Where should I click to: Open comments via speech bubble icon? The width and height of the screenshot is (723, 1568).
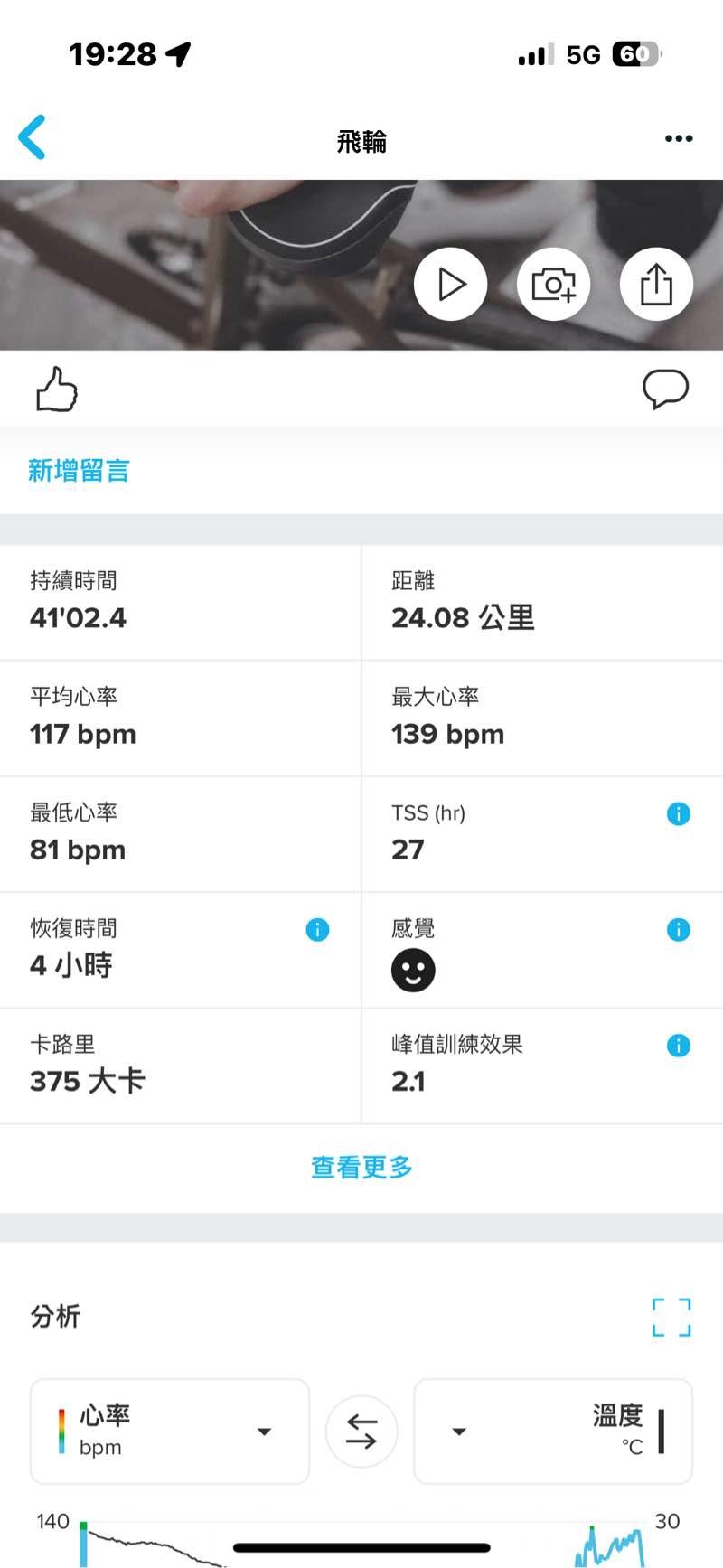(665, 390)
